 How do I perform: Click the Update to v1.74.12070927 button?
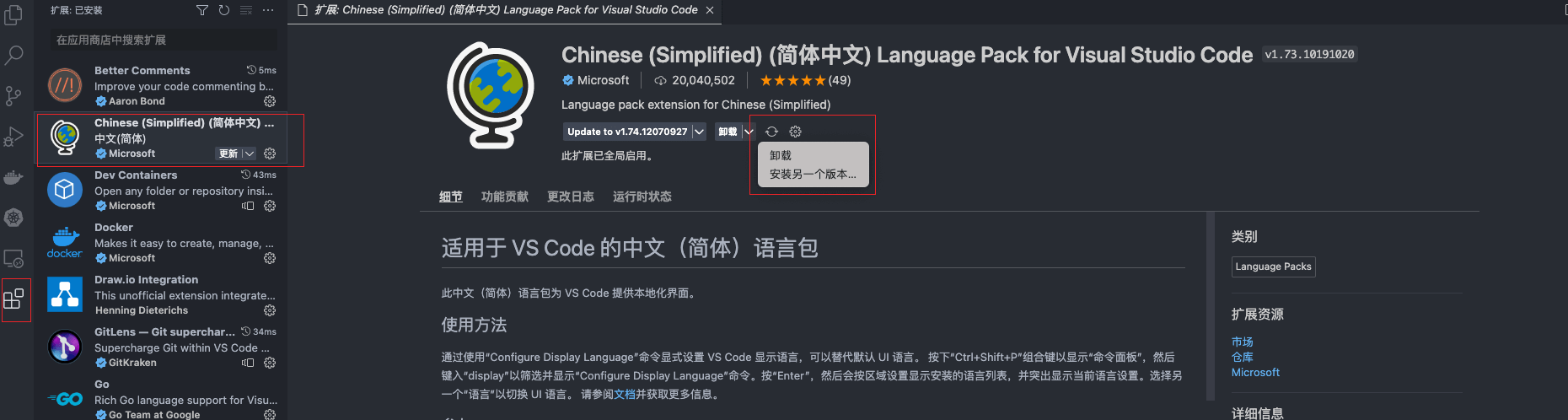(x=627, y=132)
